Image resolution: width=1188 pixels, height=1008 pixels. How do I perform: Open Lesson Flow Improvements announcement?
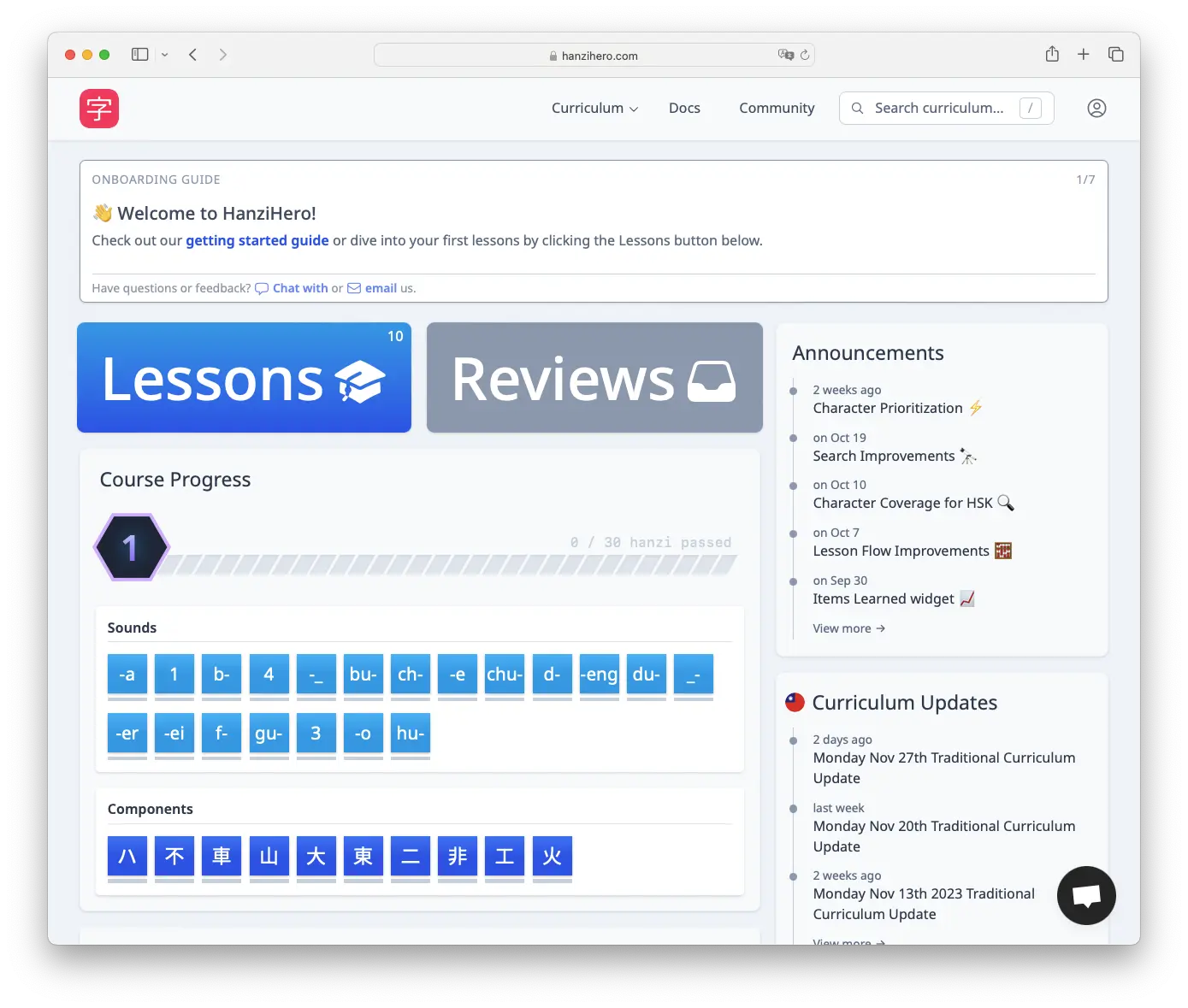point(912,551)
